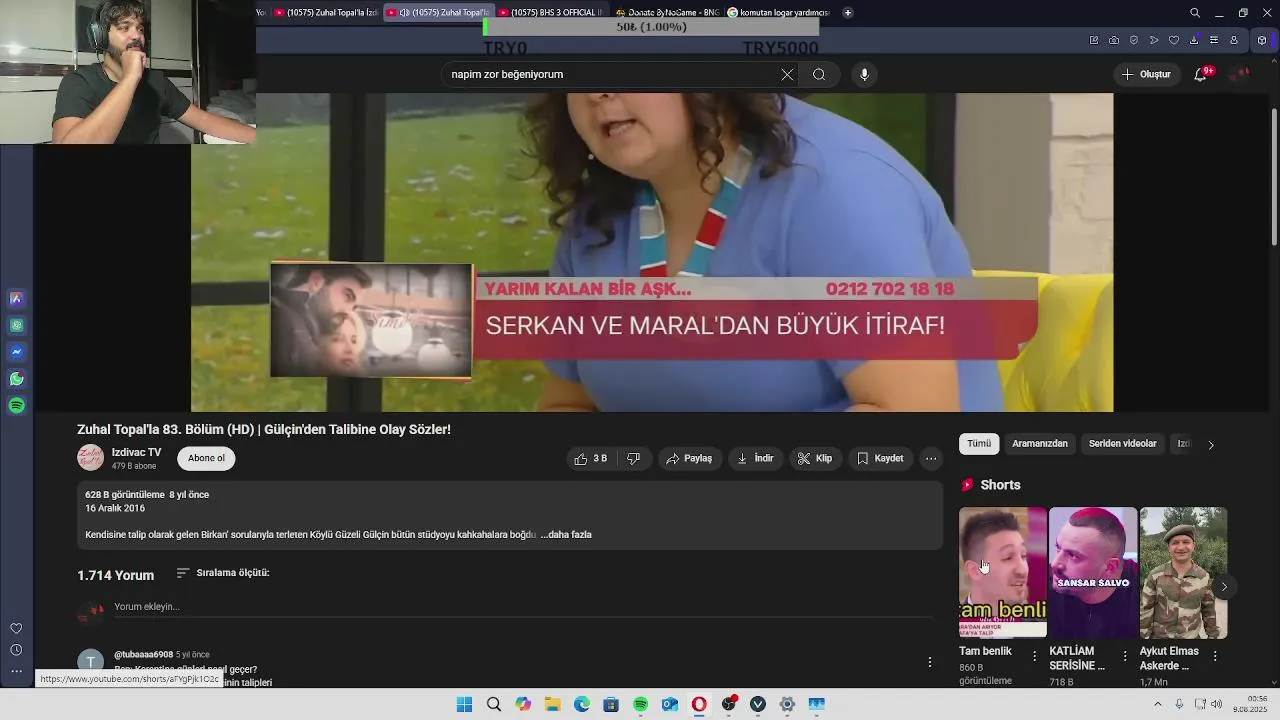Open Opera snapshot camera tool
Screen dimensions: 1280x720
click(1113, 40)
